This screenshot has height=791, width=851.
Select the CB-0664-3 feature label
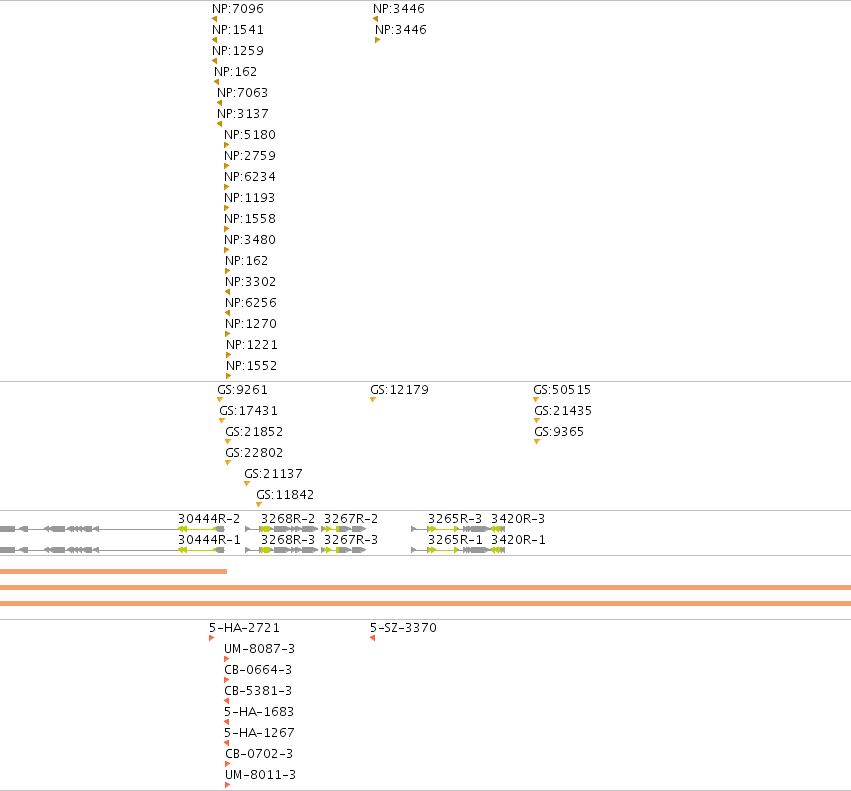(258, 670)
